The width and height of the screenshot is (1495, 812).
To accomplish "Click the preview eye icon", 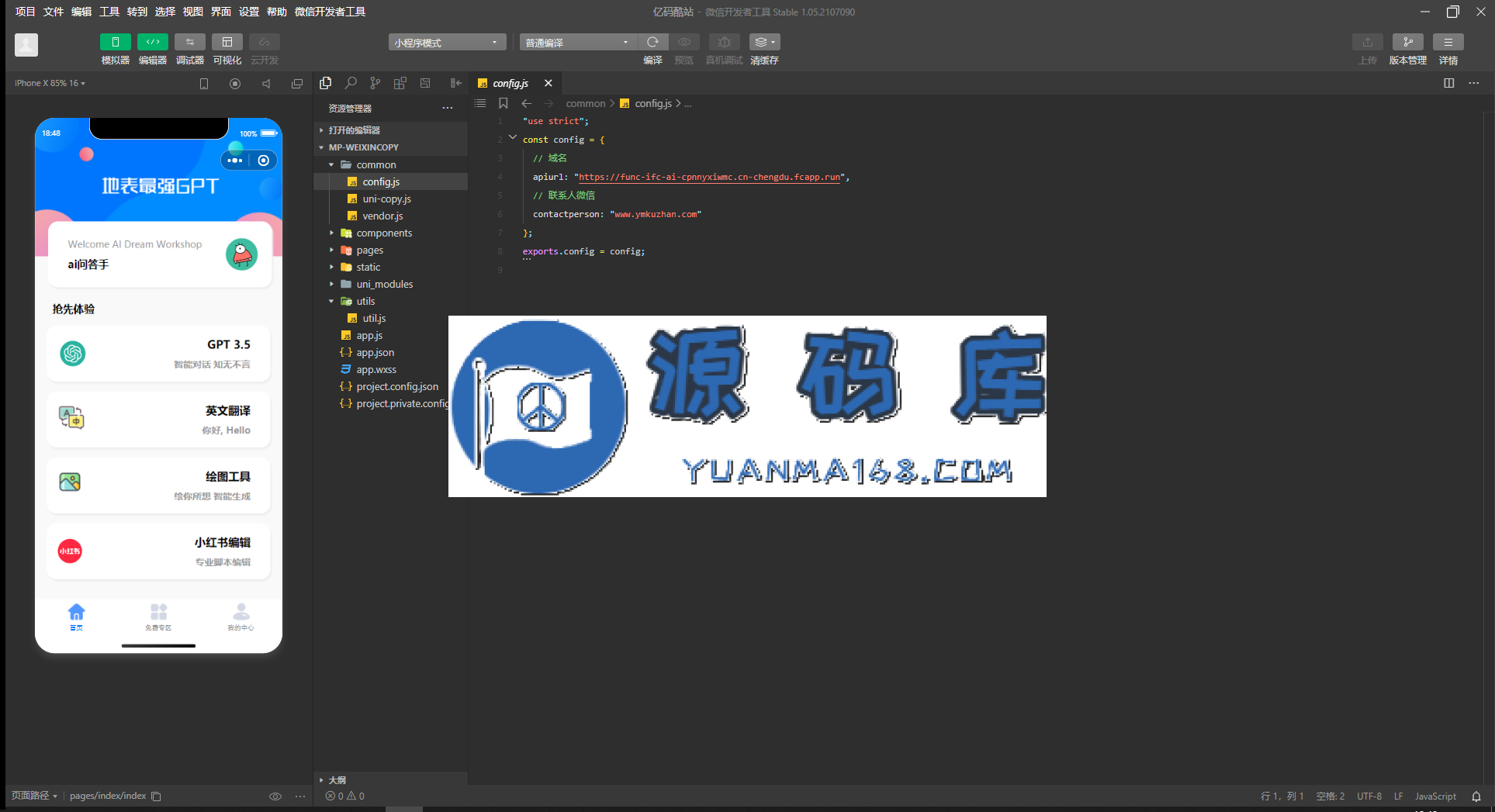I will pos(684,42).
